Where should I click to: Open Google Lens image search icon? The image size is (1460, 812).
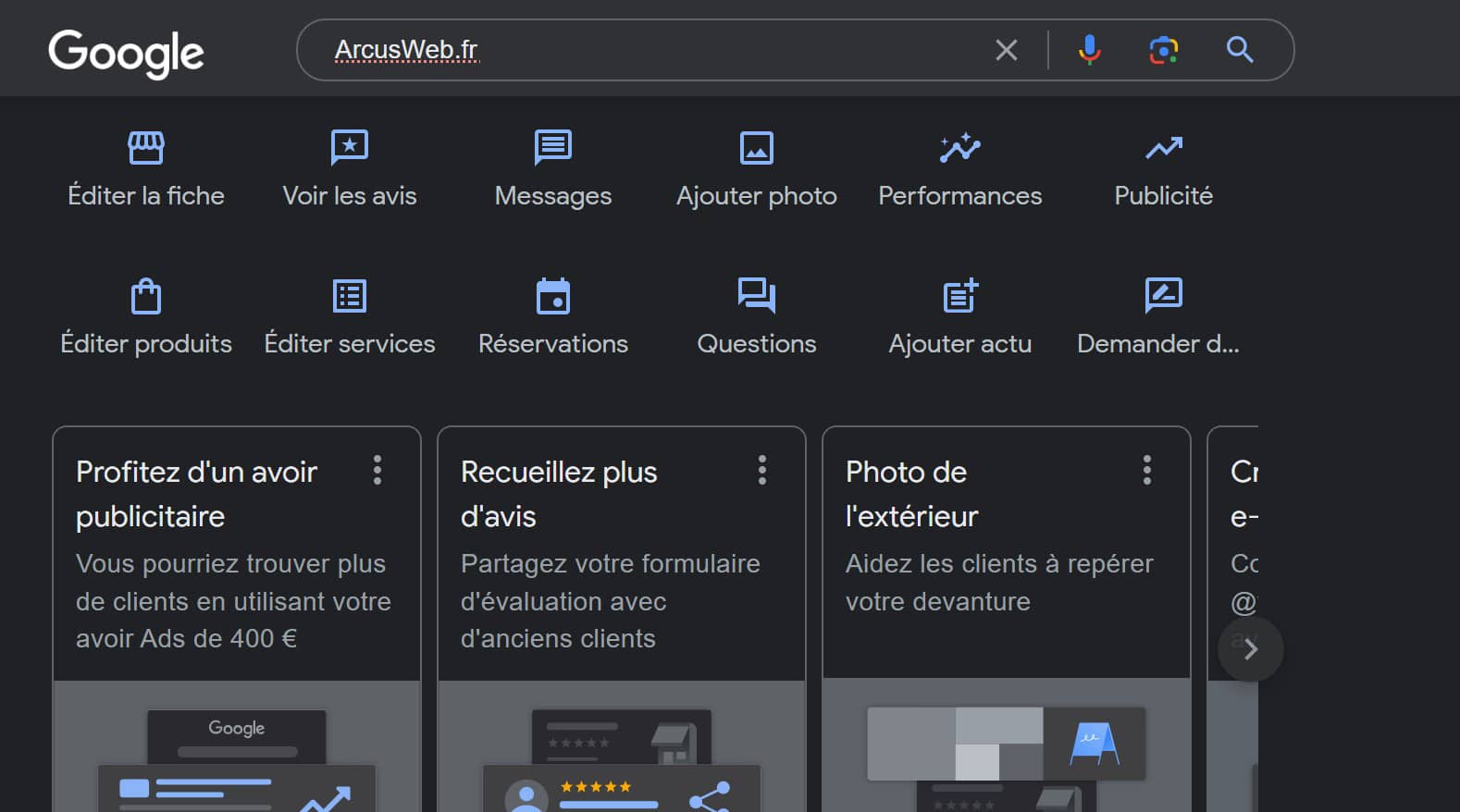point(1164,50)
